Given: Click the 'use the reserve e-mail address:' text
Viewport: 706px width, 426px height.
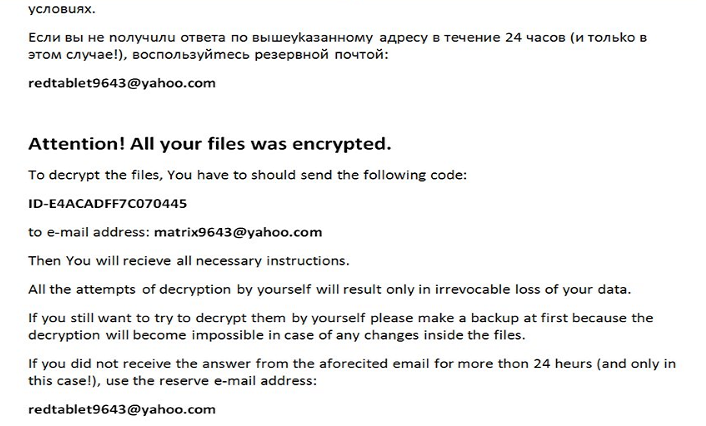Looking at the screenshot, I should [x=211, y=381].
